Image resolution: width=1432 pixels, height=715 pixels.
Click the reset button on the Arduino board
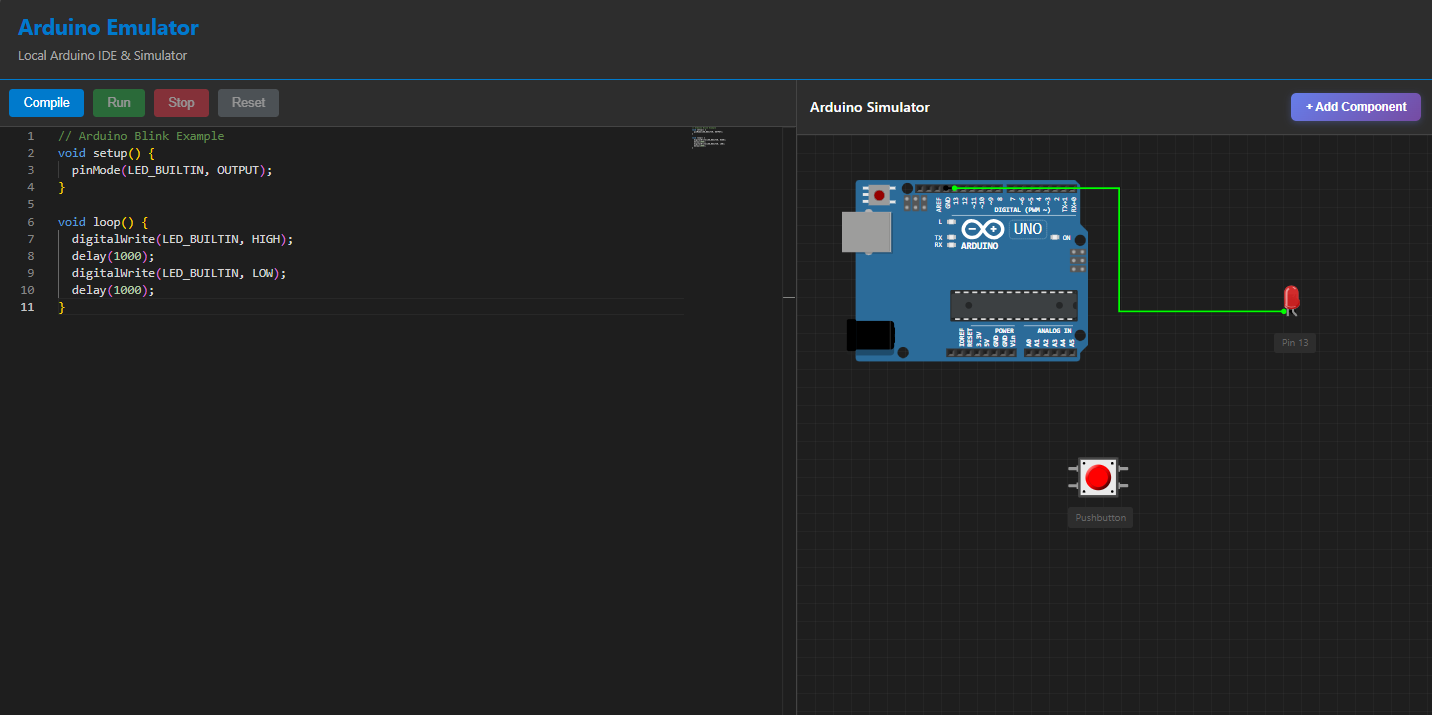tap(879, 193)
